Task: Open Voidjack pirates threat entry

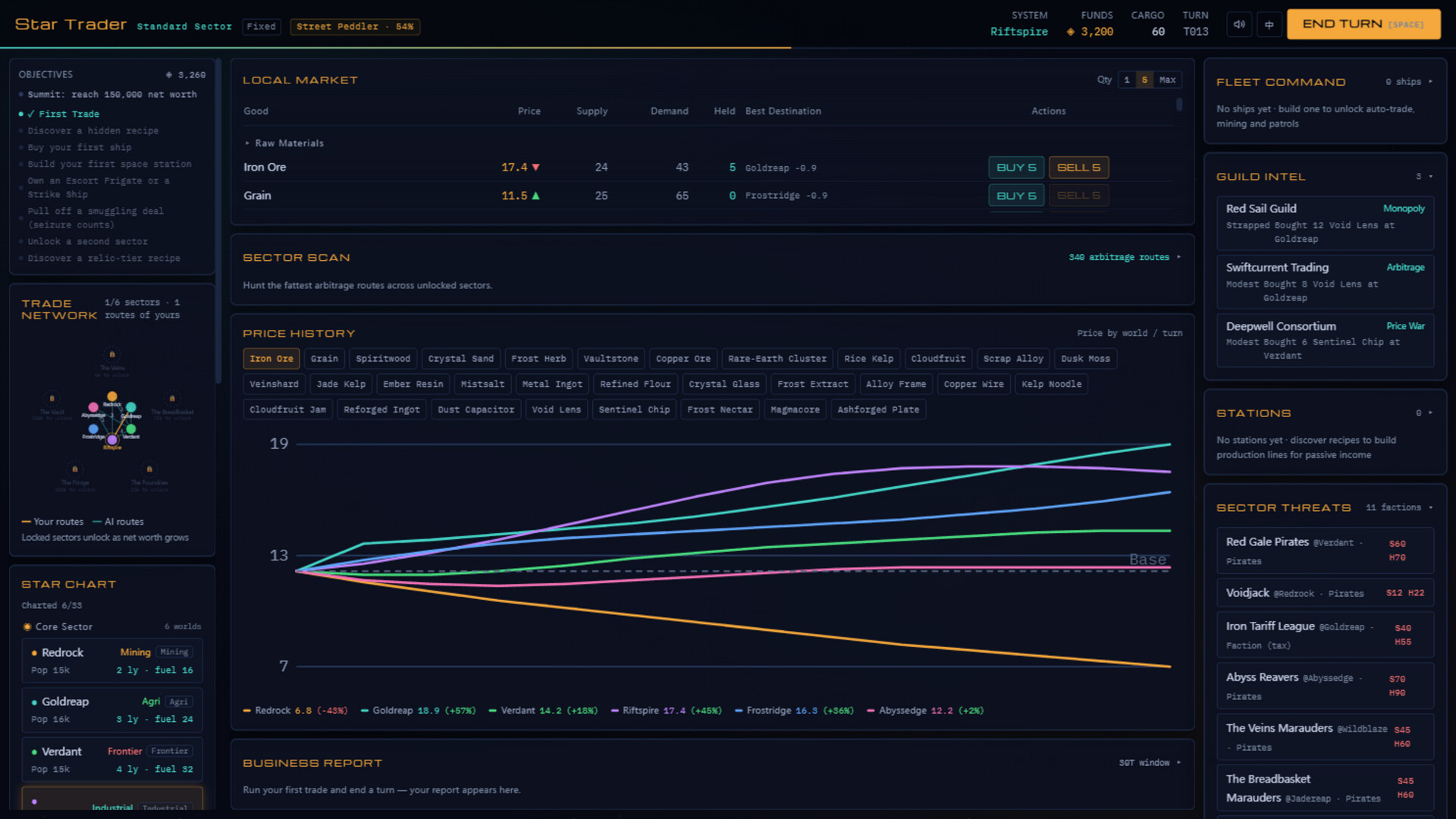Action: click(x=1325, y=593)
